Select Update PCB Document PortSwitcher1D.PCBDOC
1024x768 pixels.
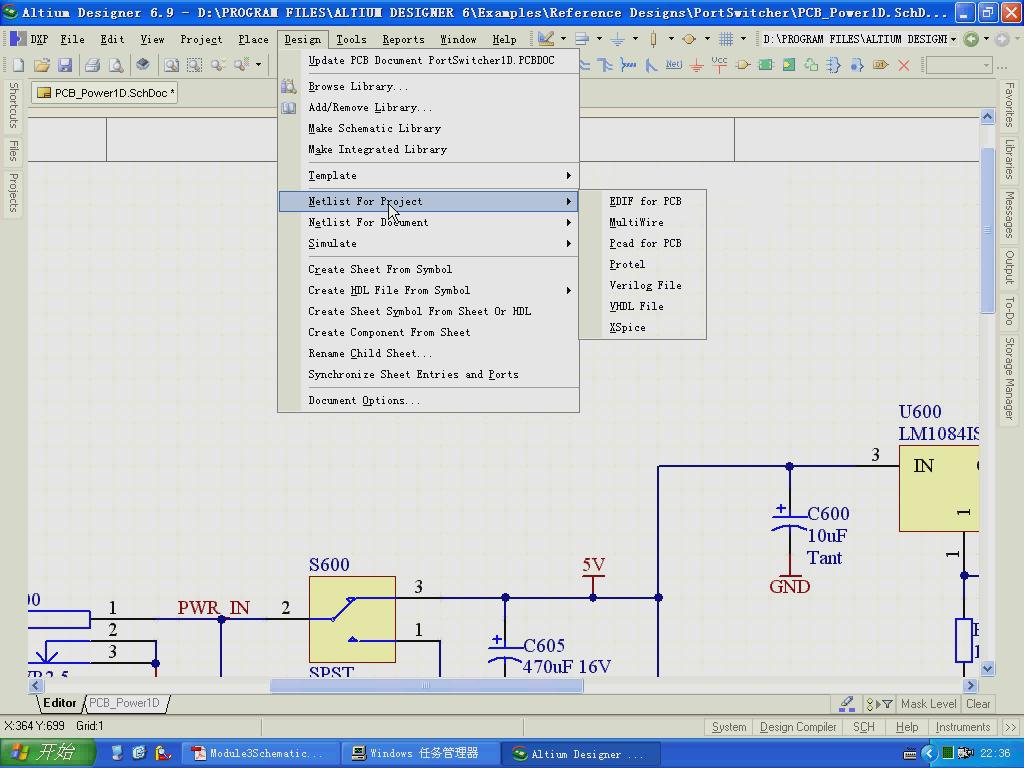(x=429, y=60)
